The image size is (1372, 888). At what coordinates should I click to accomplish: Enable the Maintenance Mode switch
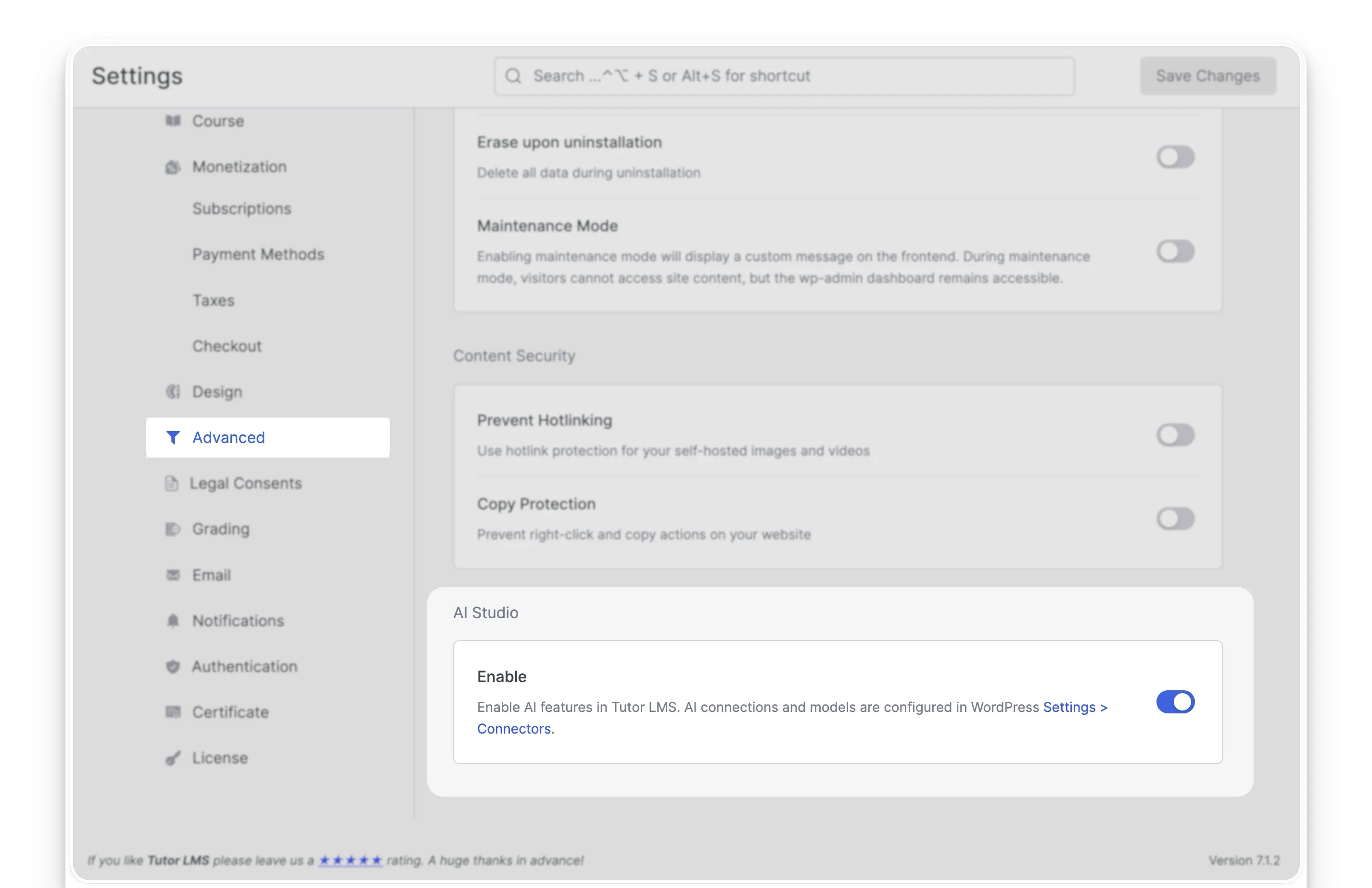[1175, 252]
